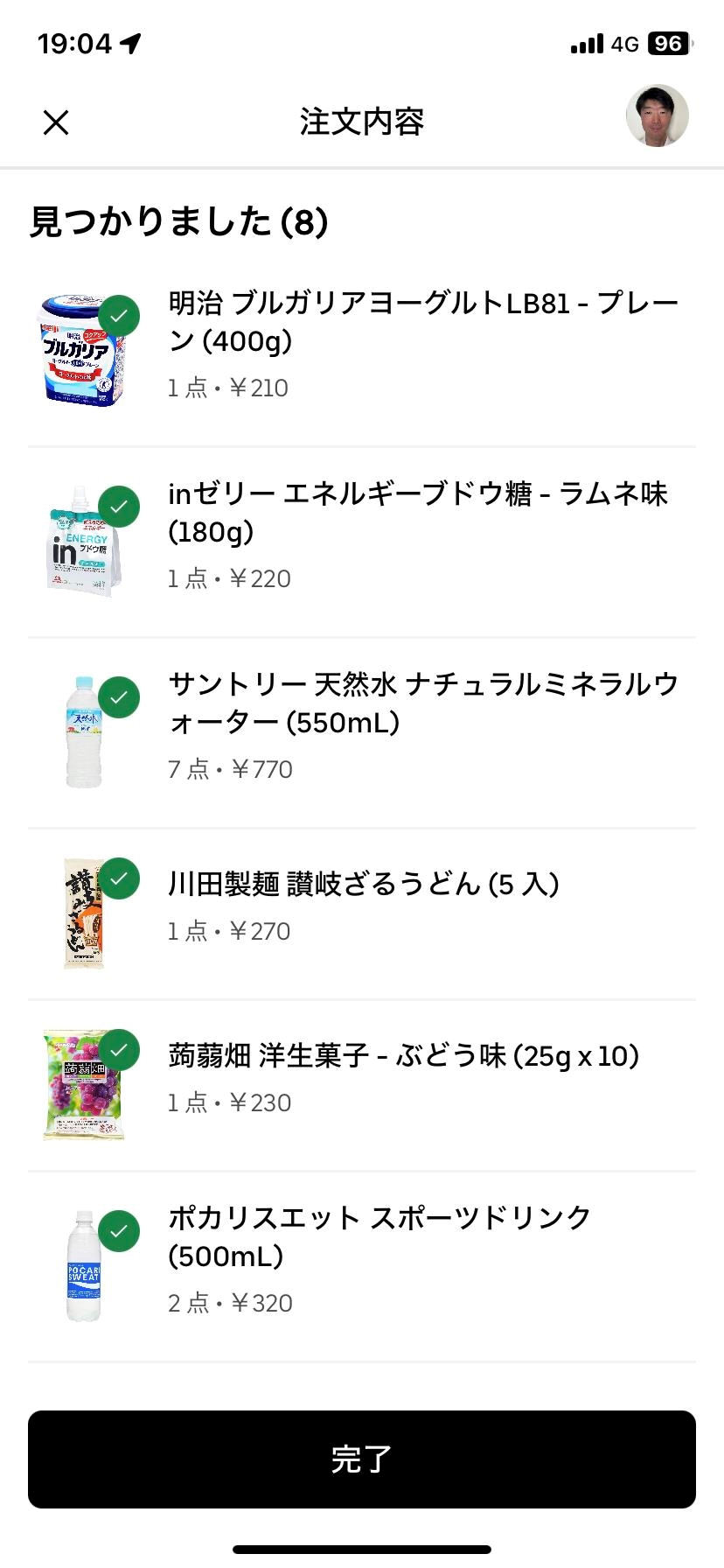The image size is (724, 1568).
Task: Select the 見つかりました (8) section header
Action: point(179,221)
